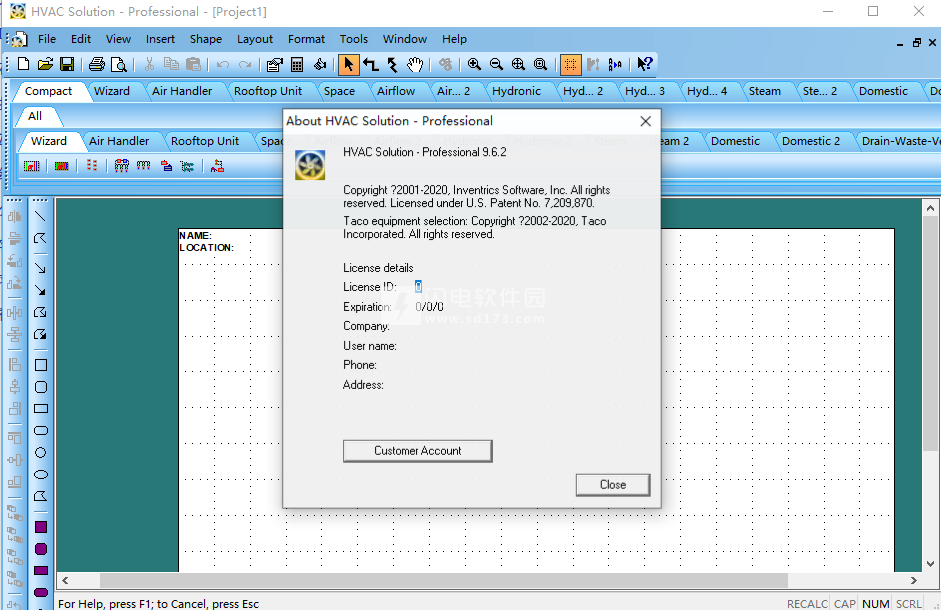
Task: Open the Properties toolbar icon
Action: [x=274, y=64]
